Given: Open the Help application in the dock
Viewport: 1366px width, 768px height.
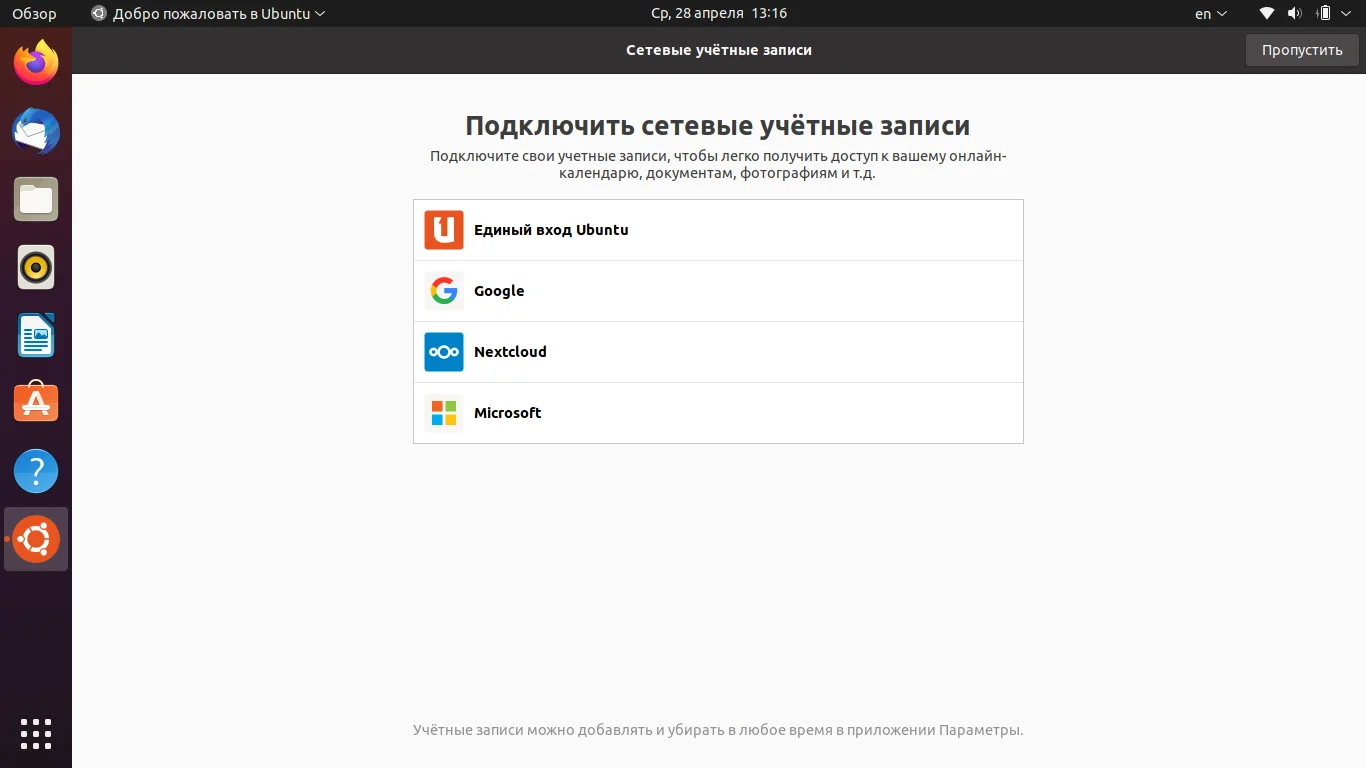Looking at the screenshot, I should (36, 470).
